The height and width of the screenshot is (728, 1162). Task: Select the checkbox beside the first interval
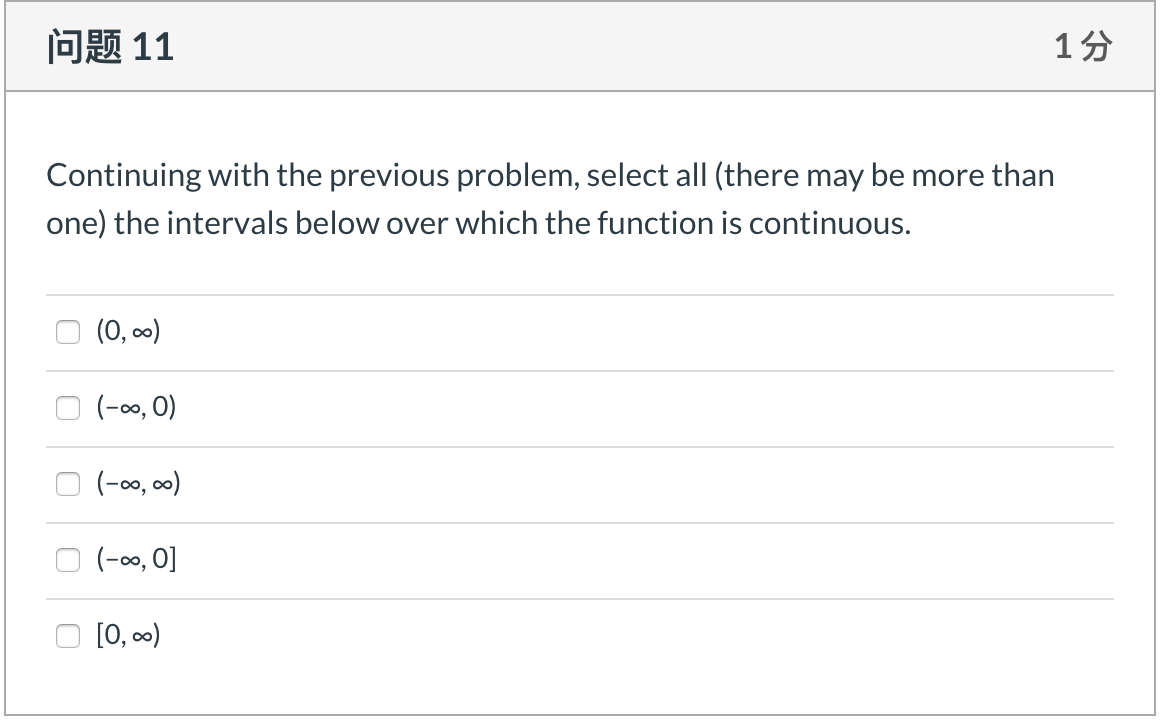[x=67, y=331]
